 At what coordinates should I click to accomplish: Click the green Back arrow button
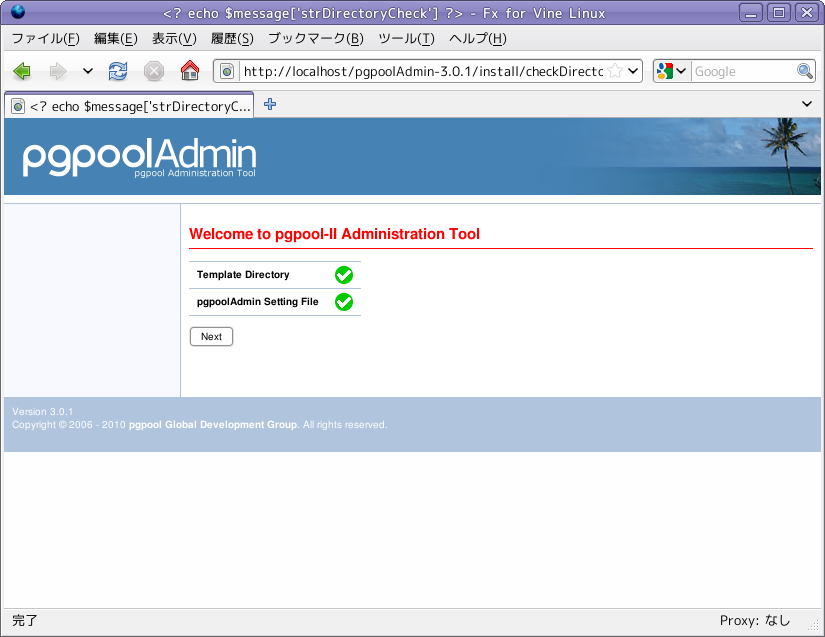click(x=22, y=71)
